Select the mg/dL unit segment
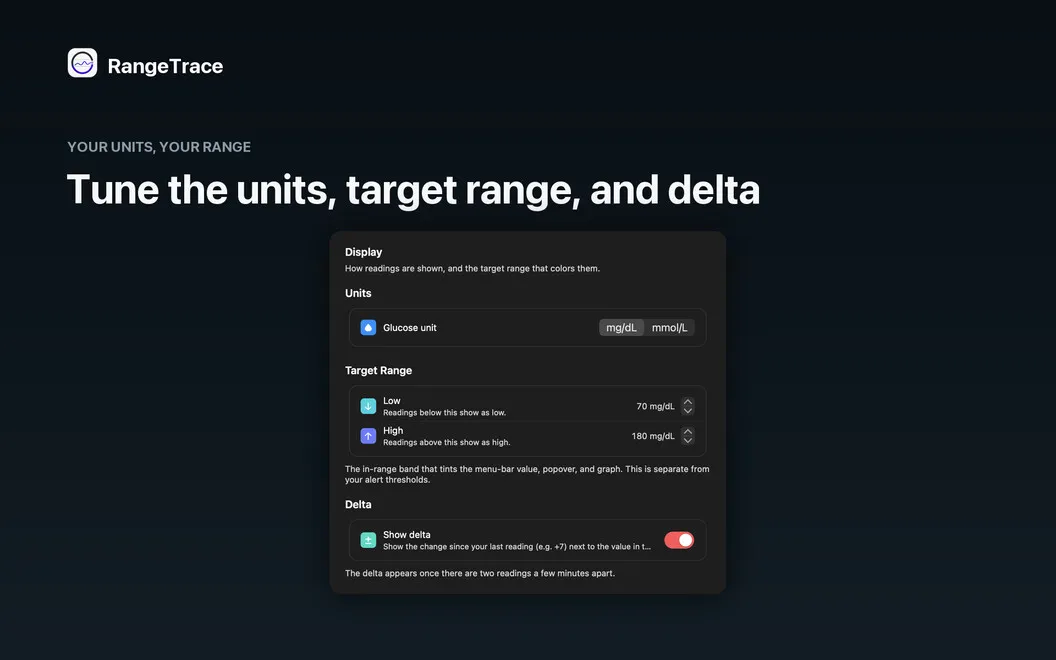1056x660 pixels. (621, 327)
